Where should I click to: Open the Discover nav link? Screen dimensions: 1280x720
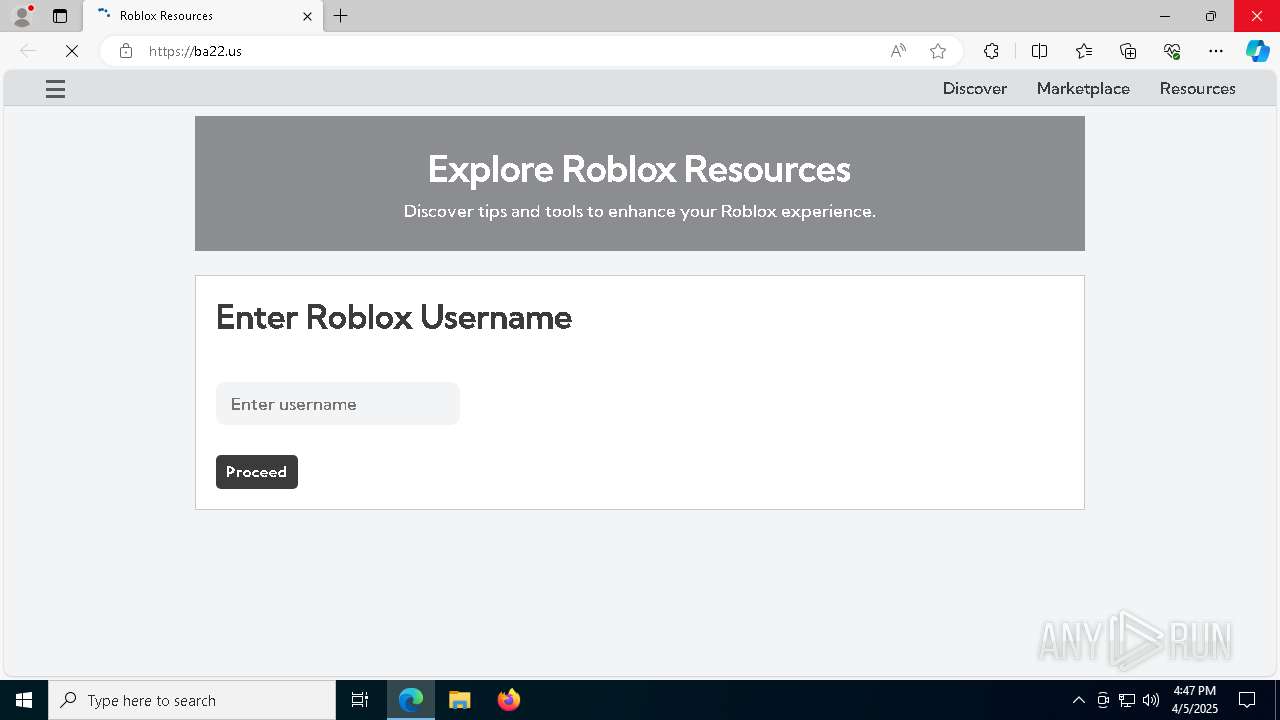coord(975,89)
